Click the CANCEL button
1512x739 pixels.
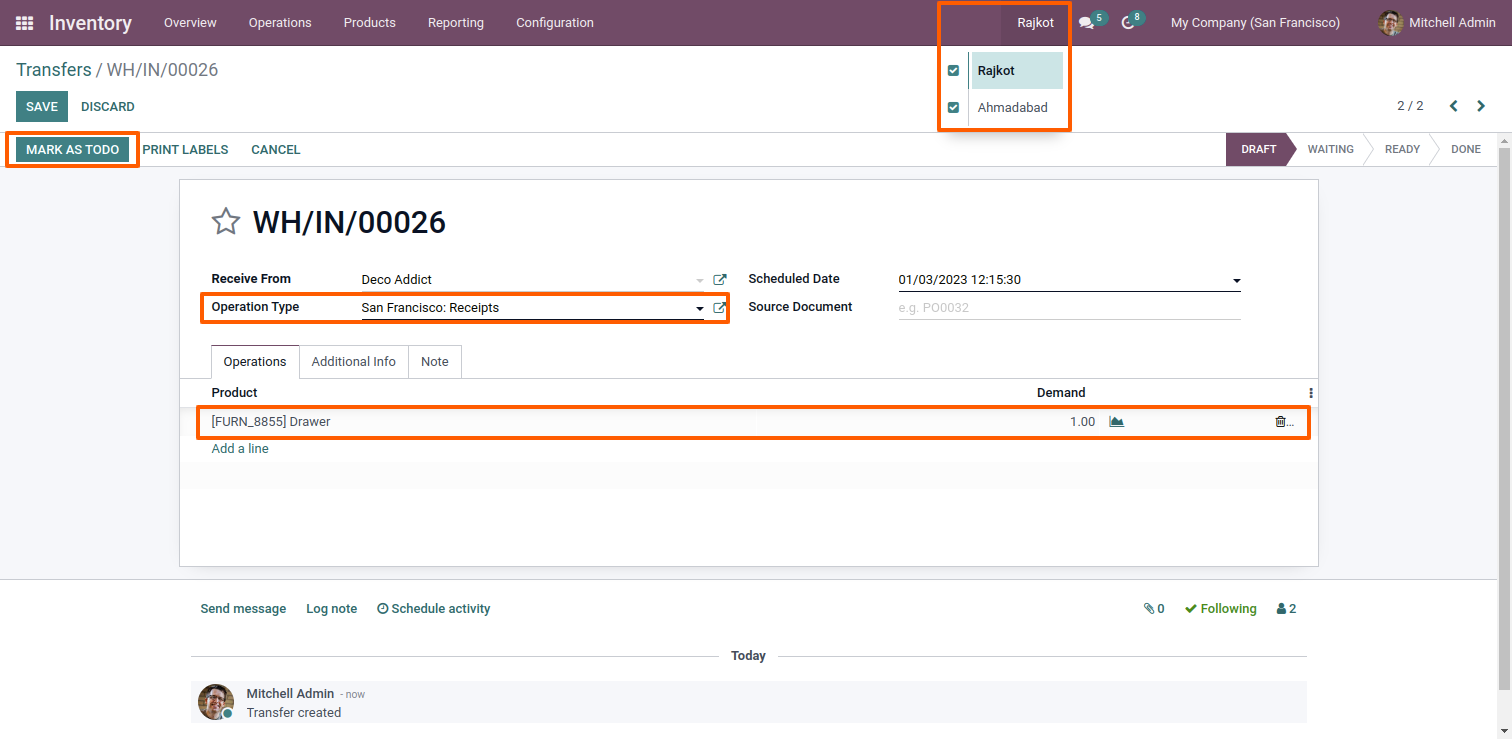coord(276,150)
